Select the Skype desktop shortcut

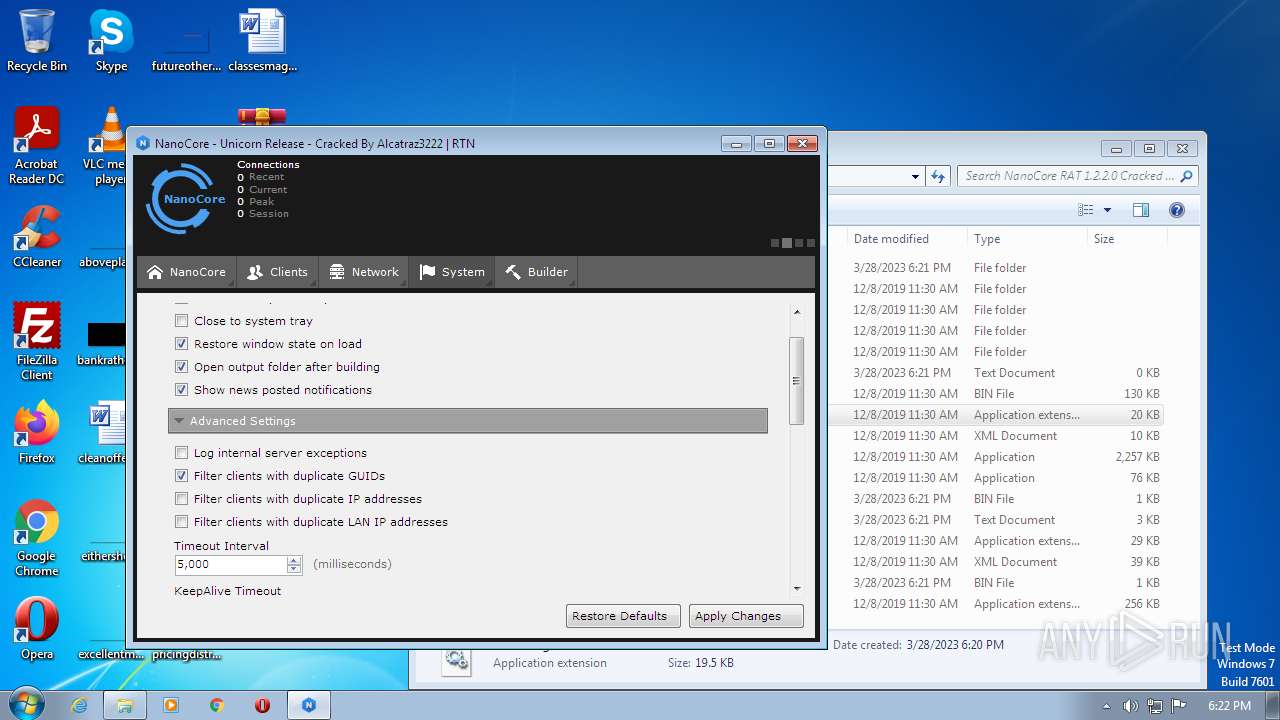click(111, 40)
